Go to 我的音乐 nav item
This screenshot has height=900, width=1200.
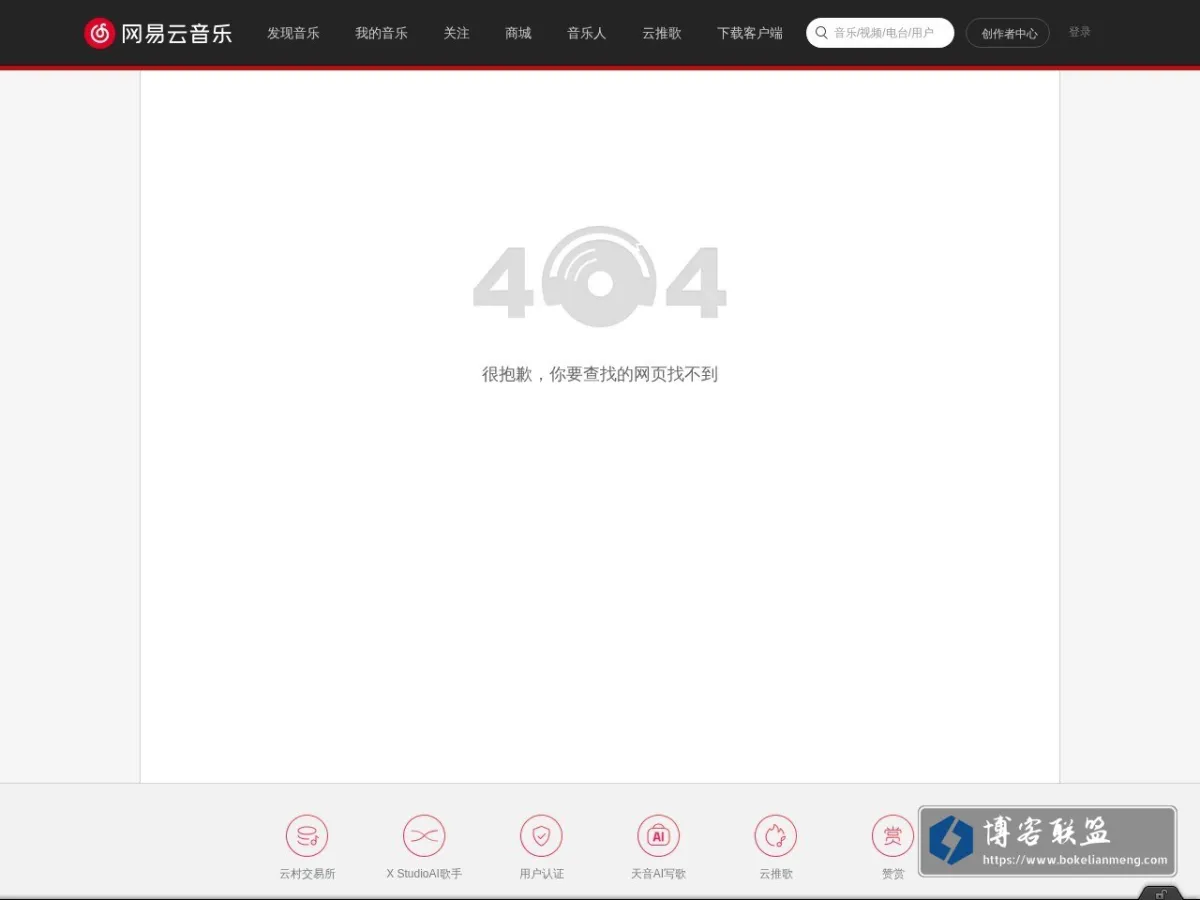coord(381,33)
